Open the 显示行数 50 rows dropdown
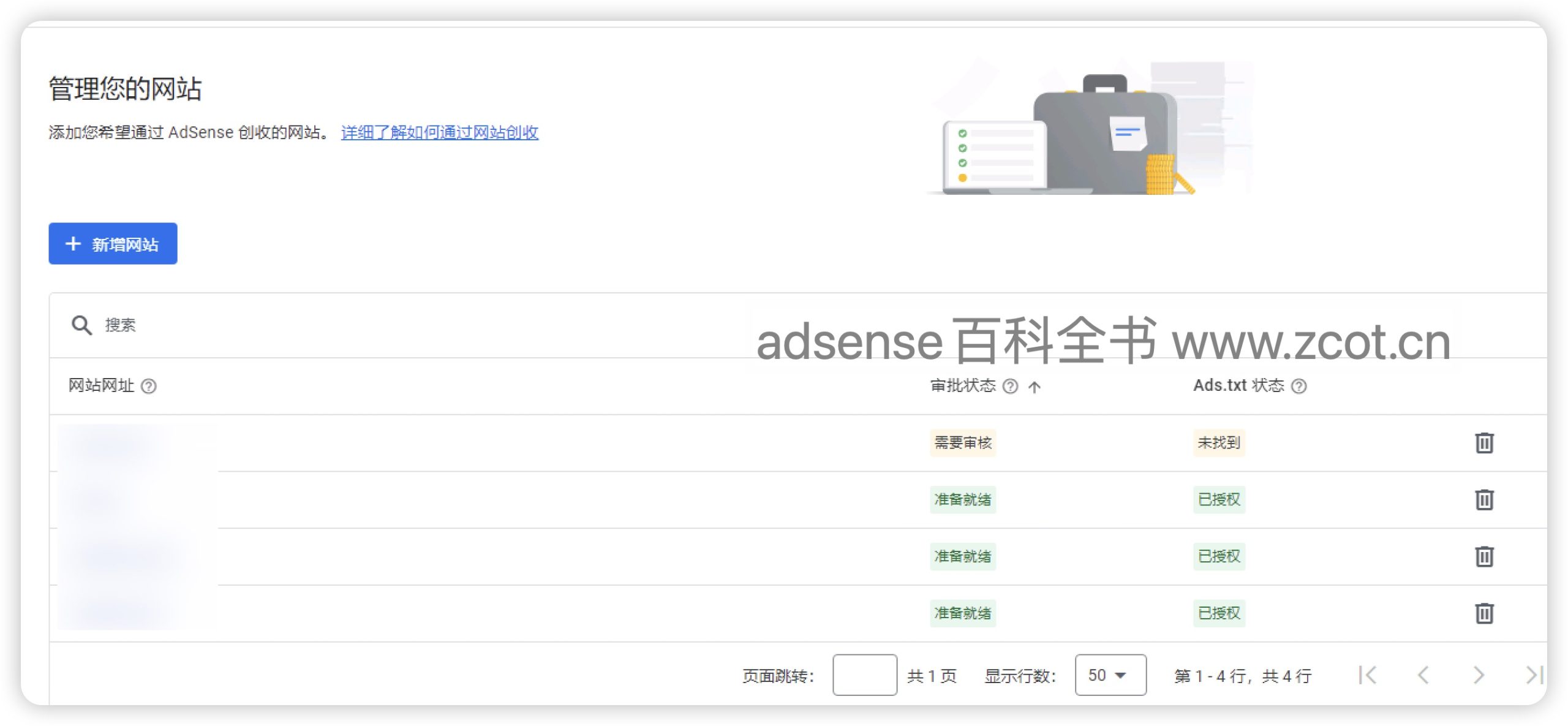The height and width of the screenshot is (726, 1568). pos(1110,675)
